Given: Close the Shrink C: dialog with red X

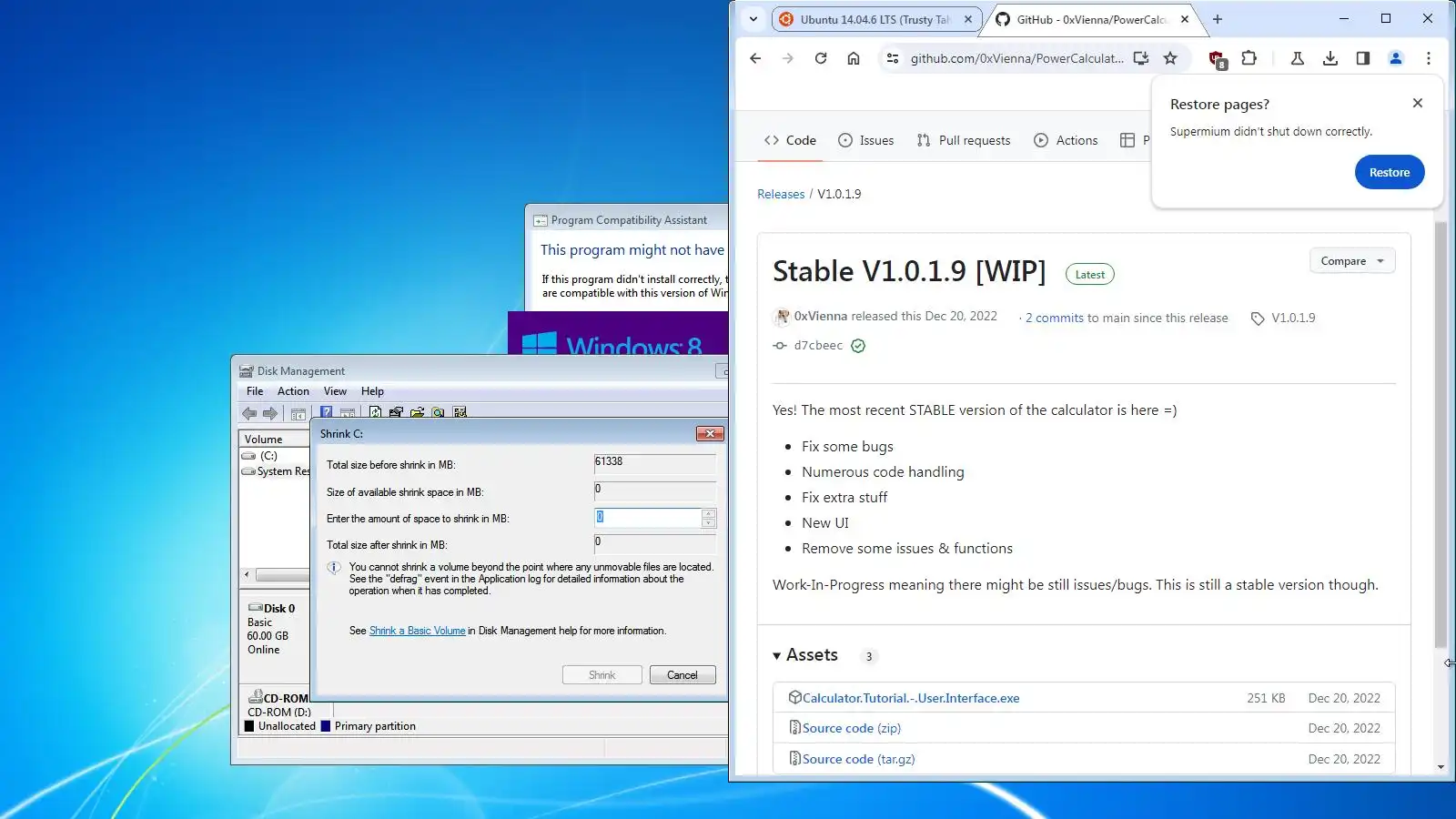Looking at the screenshot, I should pos(710,434).
